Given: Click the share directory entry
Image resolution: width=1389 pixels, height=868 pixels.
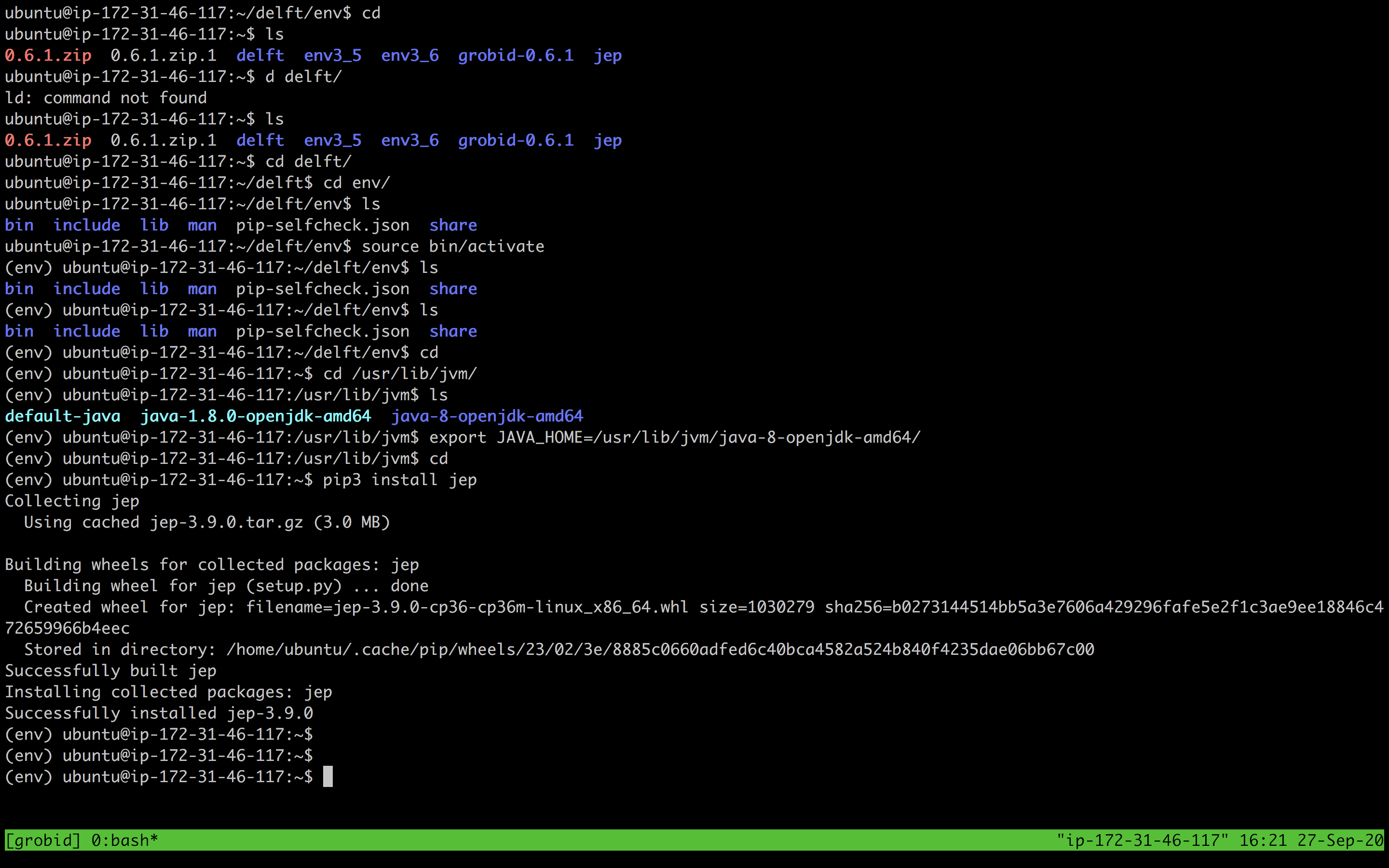Looking at the screenshot, I should point(453,224).
